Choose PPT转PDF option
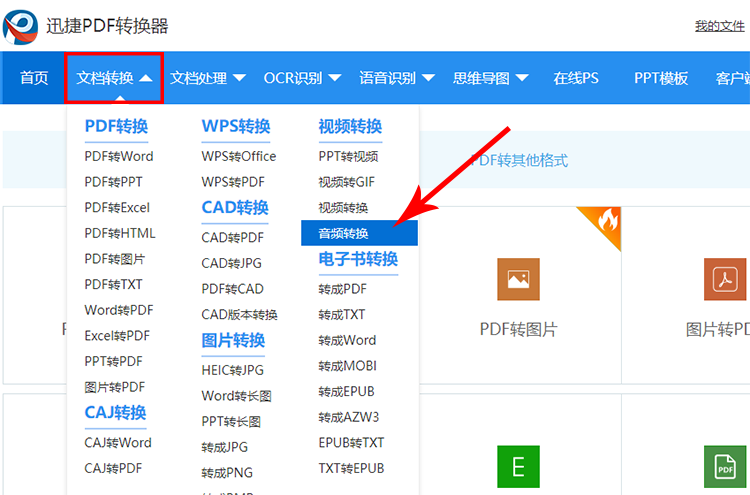750x495 pixels. 113,362
